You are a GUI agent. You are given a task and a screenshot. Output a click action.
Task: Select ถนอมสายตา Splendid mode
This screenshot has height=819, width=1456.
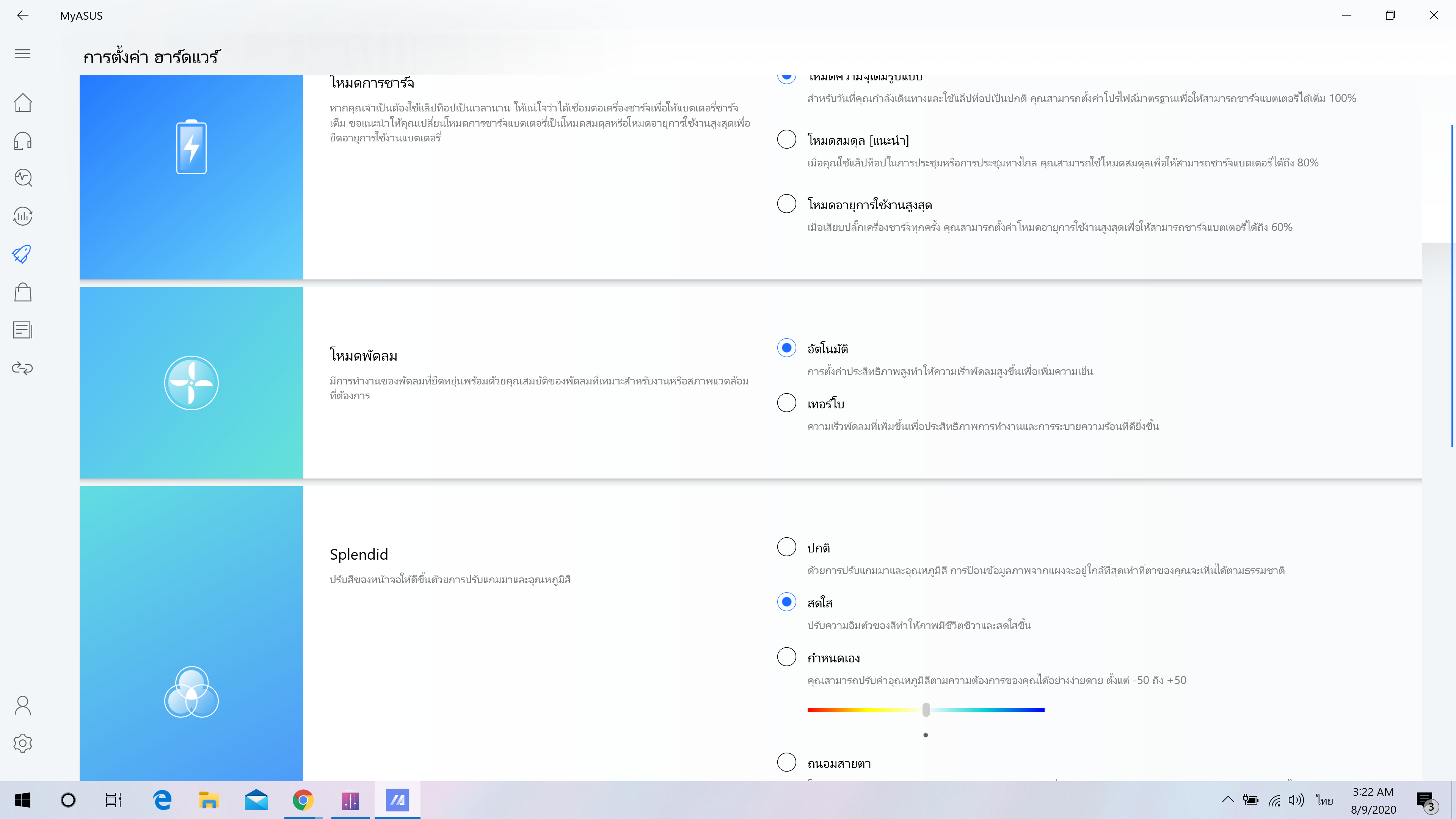click(x=786, y=762)
